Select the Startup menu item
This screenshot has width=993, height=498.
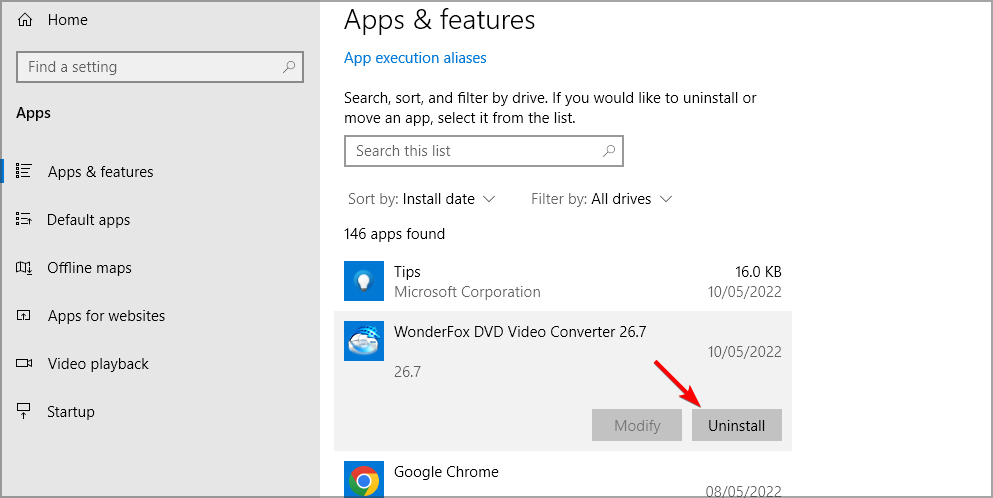tap(70, 412)
